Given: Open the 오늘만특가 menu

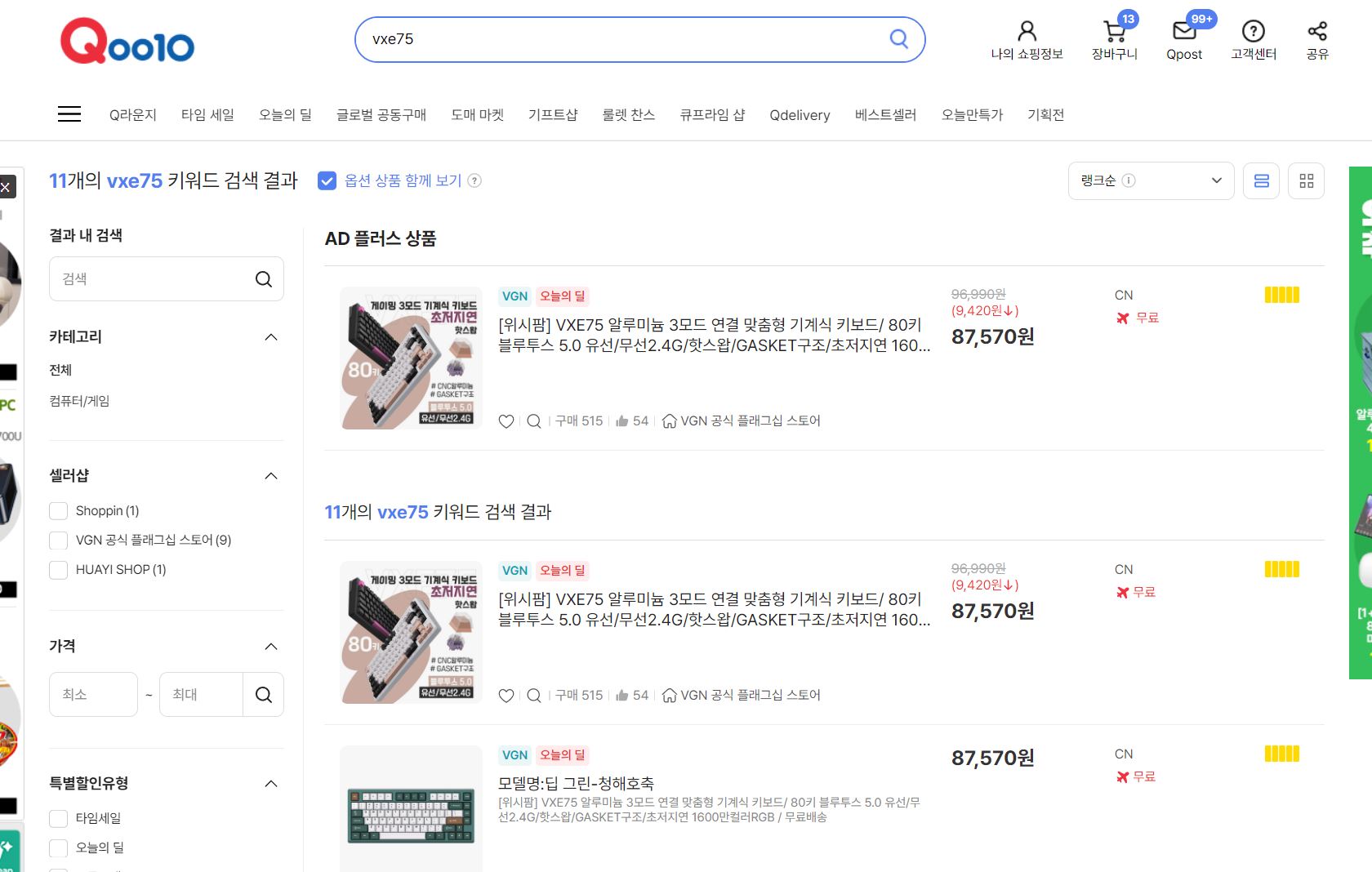Looking at the screenshot, I should pos(972,115).
